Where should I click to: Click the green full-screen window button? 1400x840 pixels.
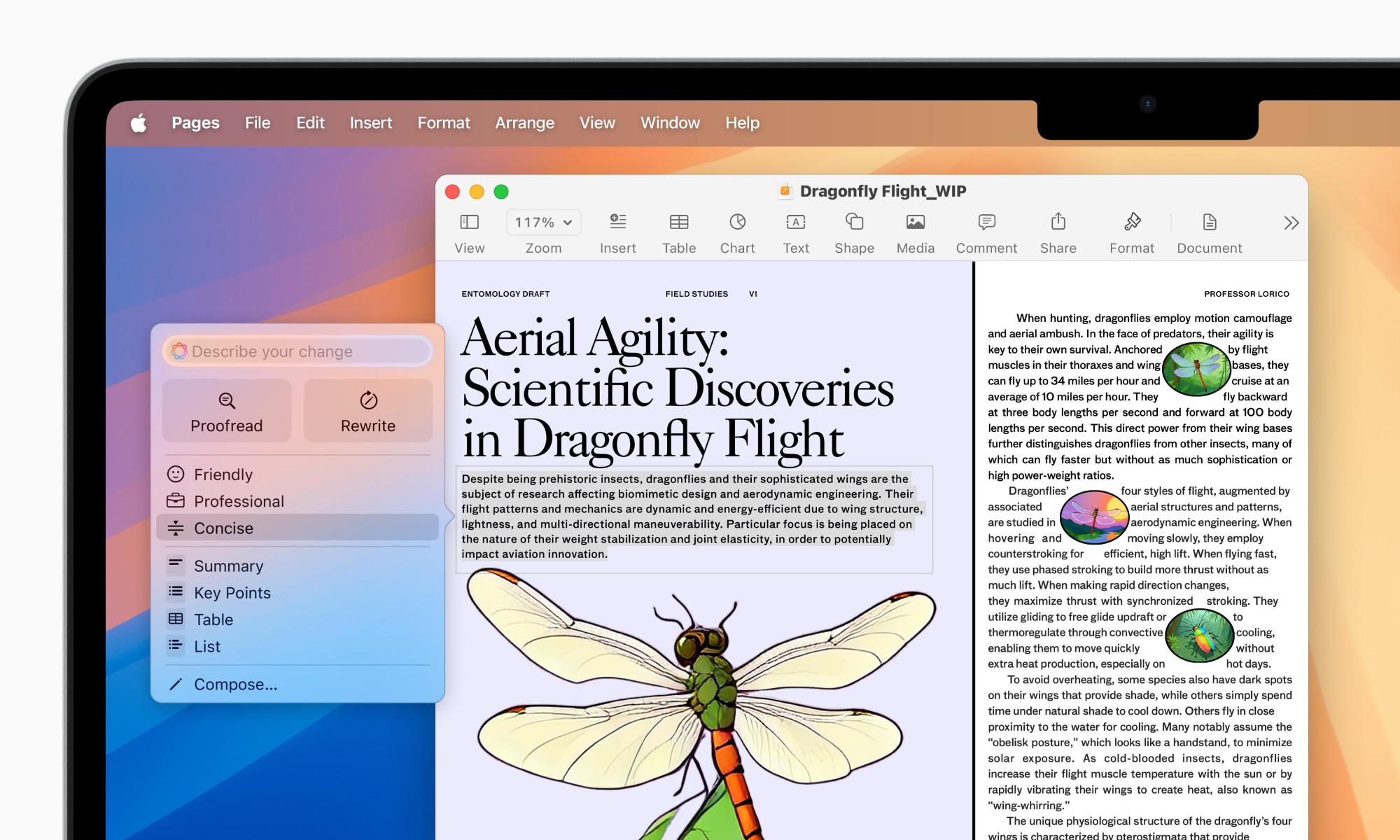pos(501,192)
